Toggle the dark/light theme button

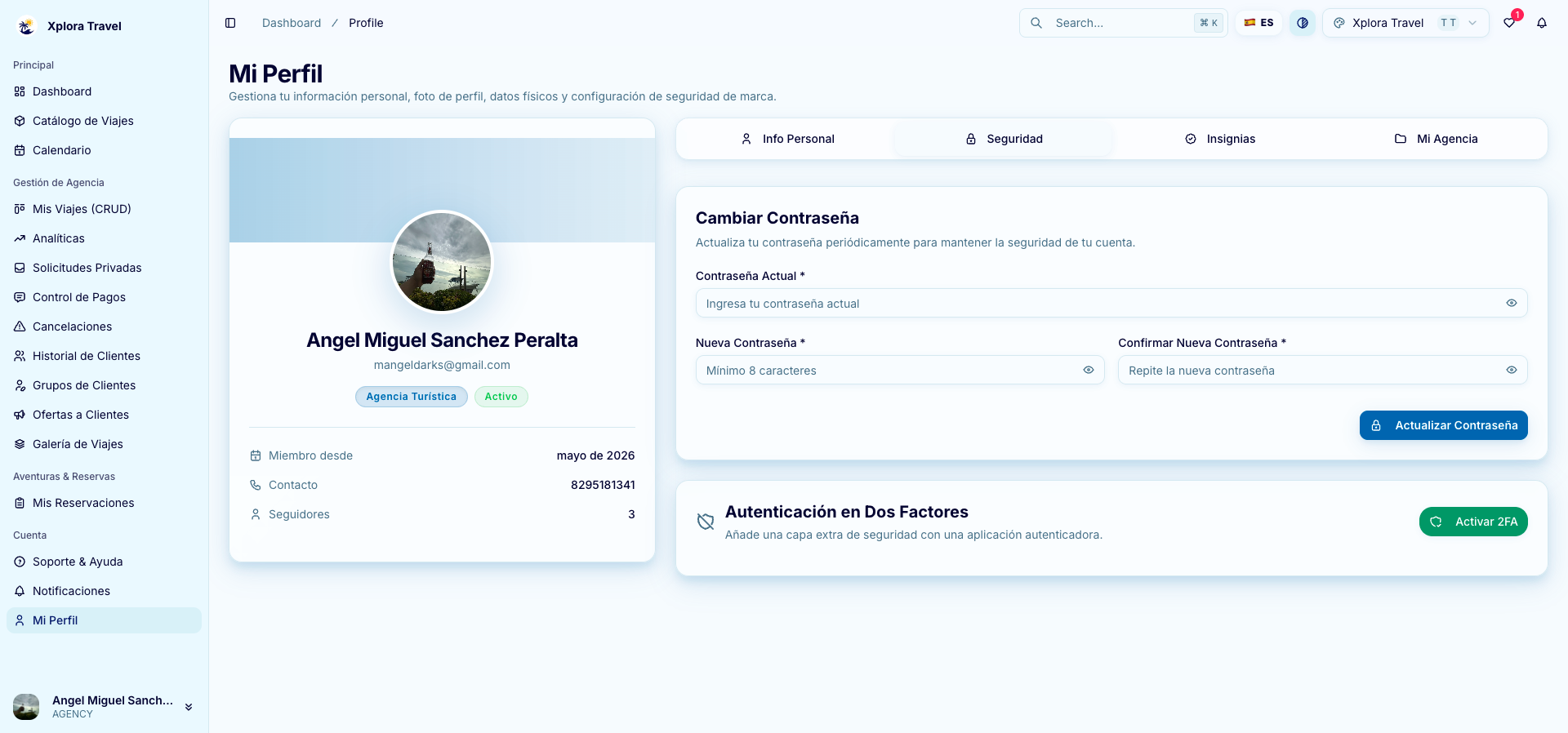click(x=1303, y=23)
